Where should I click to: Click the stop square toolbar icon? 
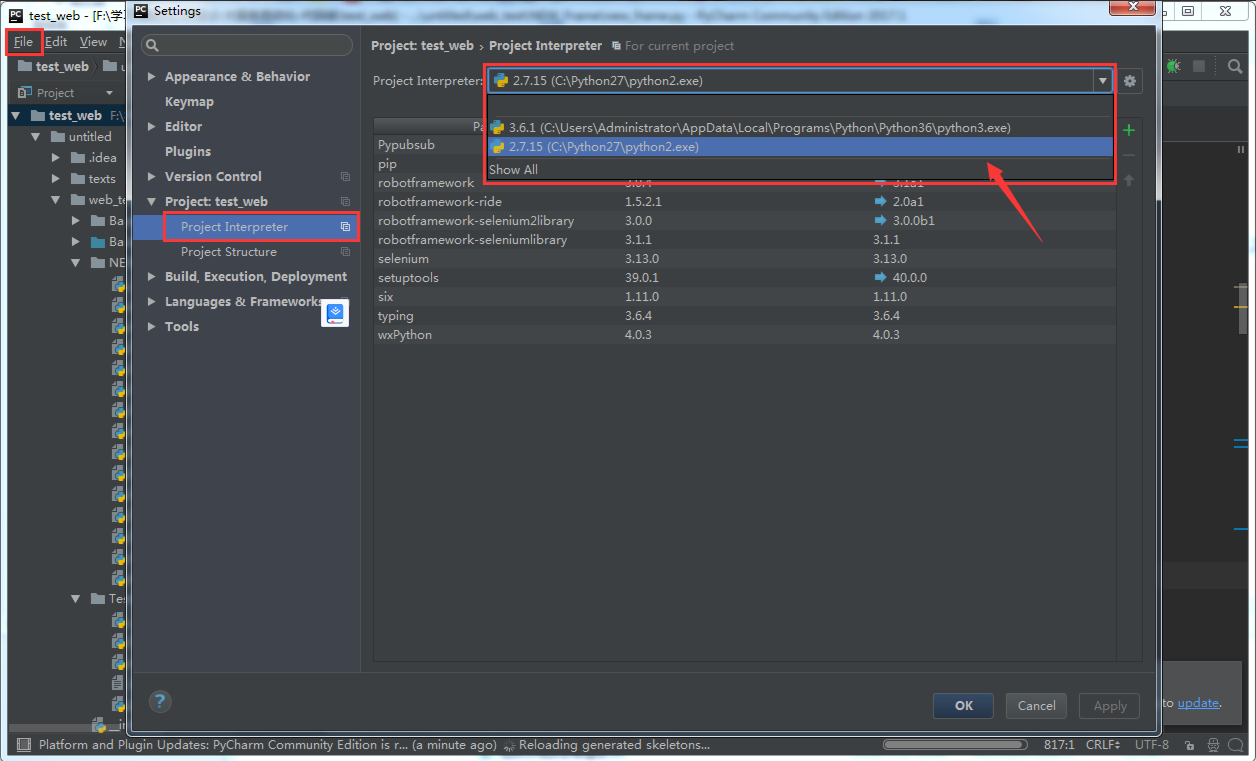[1198, 66]
